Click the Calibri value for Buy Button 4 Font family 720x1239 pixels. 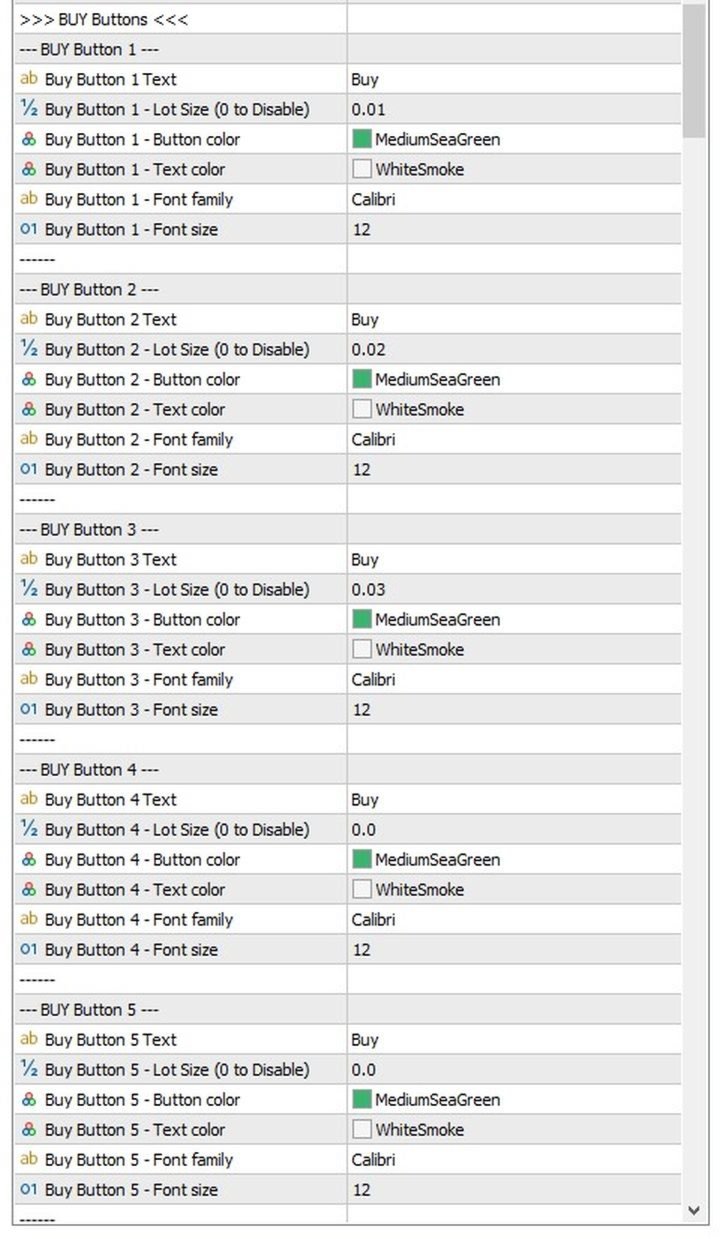(373, 919)
